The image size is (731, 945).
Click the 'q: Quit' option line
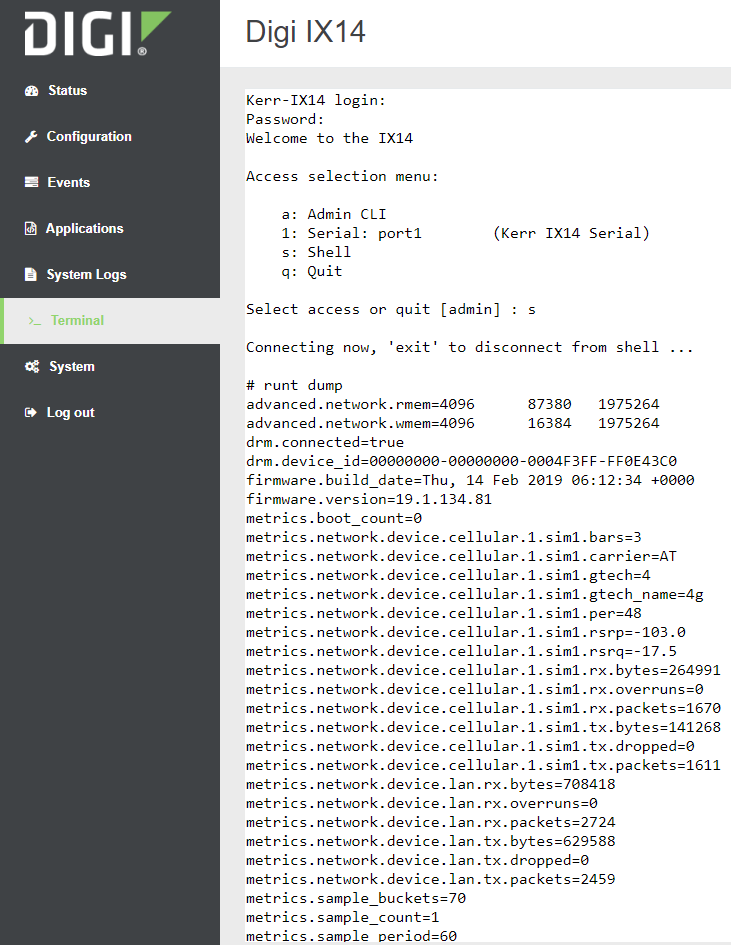point(312,271)
